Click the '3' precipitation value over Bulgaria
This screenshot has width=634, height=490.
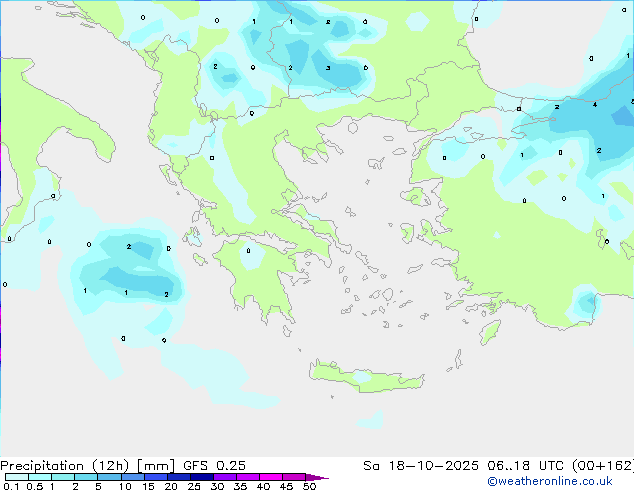[x=328, y=68]
